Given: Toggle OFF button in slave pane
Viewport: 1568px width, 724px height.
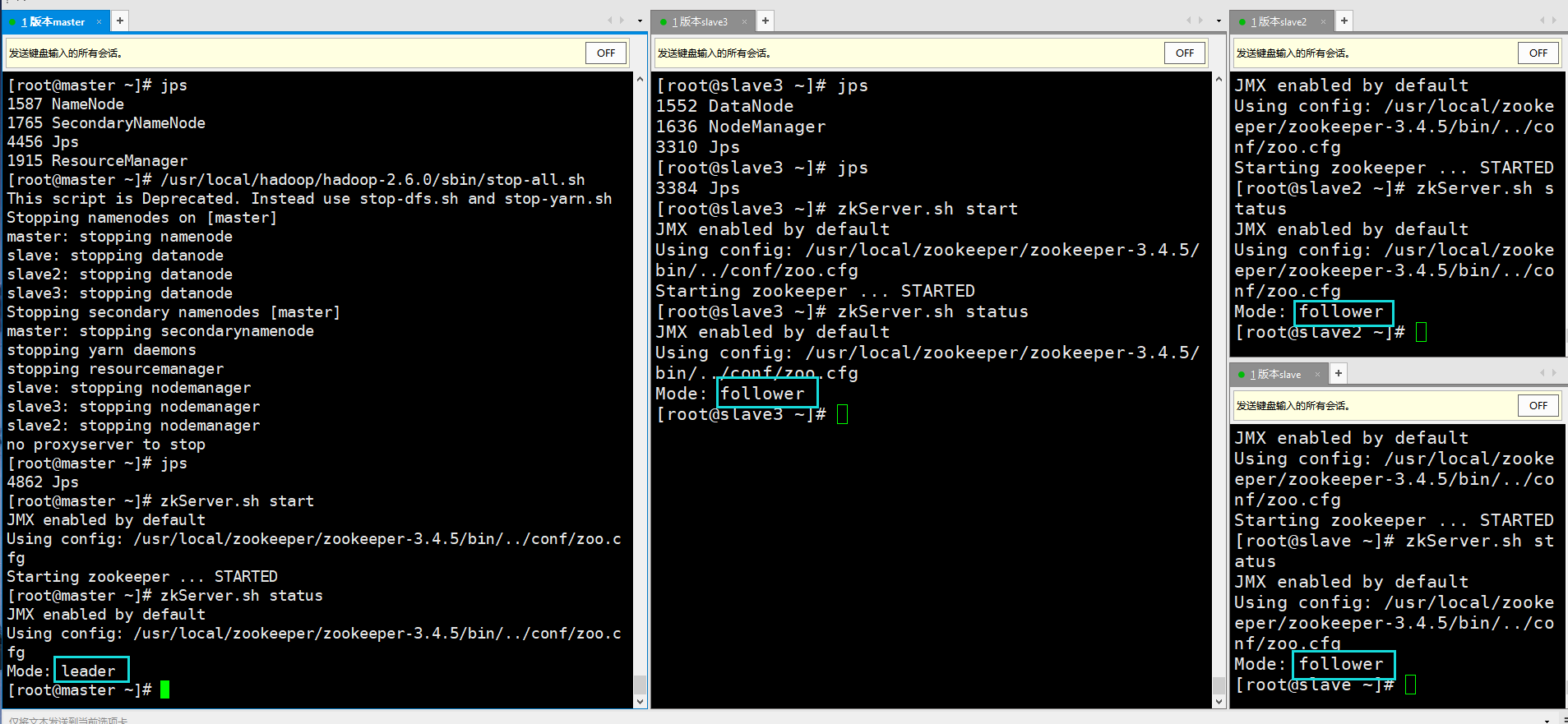Looking at the screenshot, I should (x=1538, y=406).
